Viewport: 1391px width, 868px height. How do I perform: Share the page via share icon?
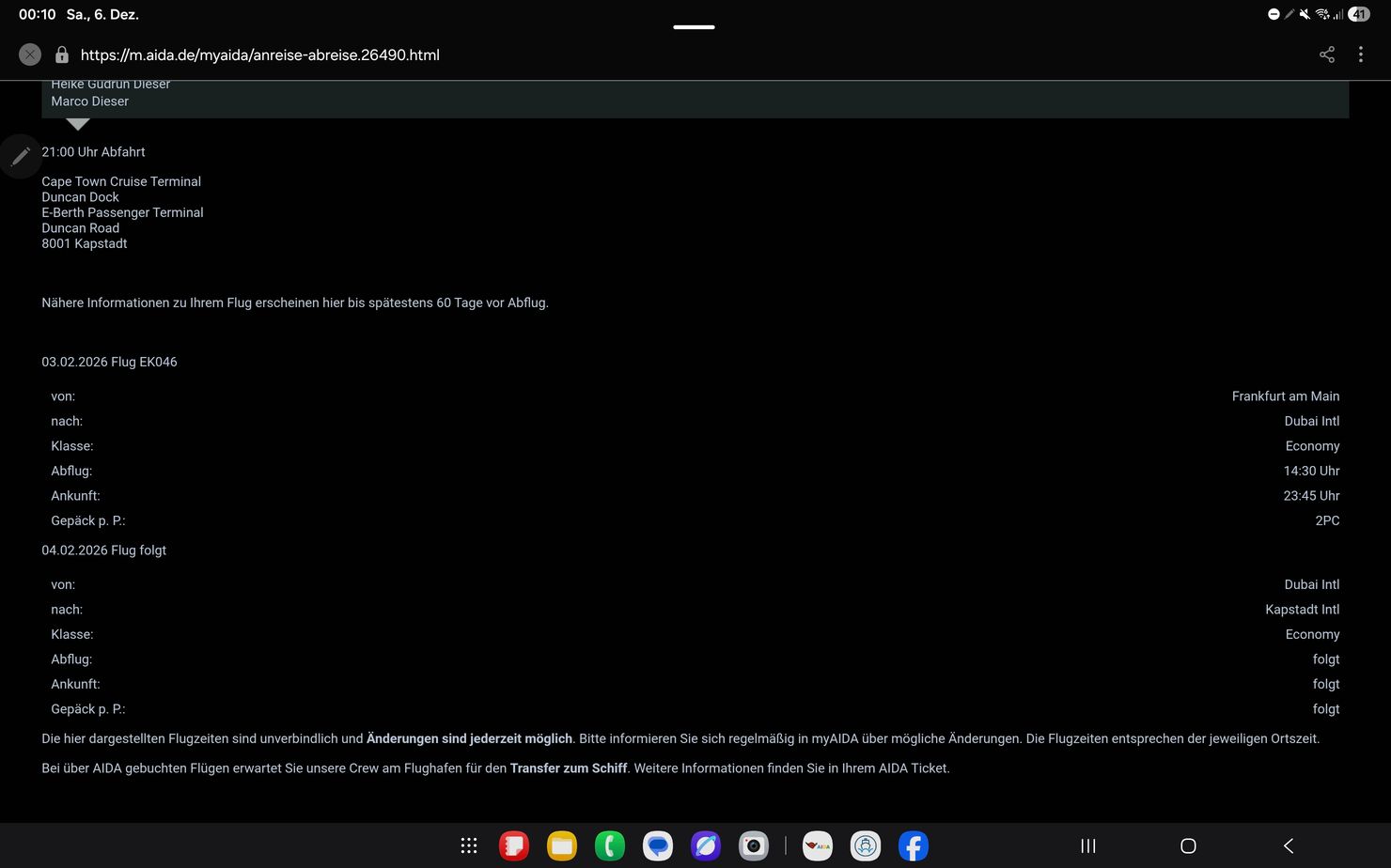tap(1326, 54)
